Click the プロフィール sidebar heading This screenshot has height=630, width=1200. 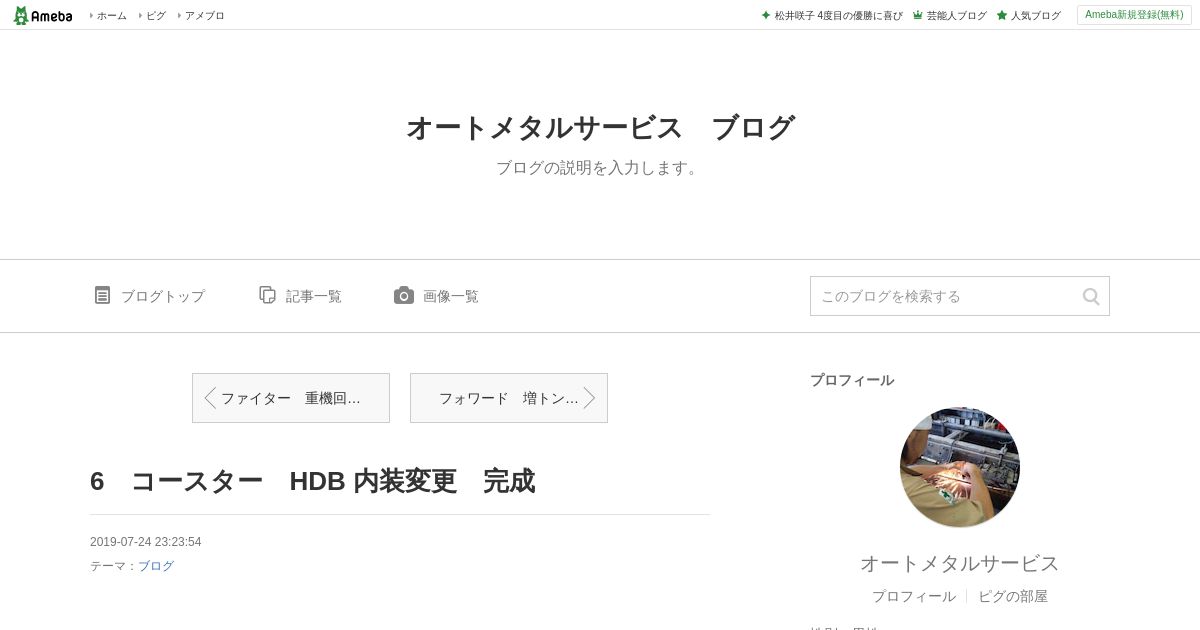click(852, 380)
